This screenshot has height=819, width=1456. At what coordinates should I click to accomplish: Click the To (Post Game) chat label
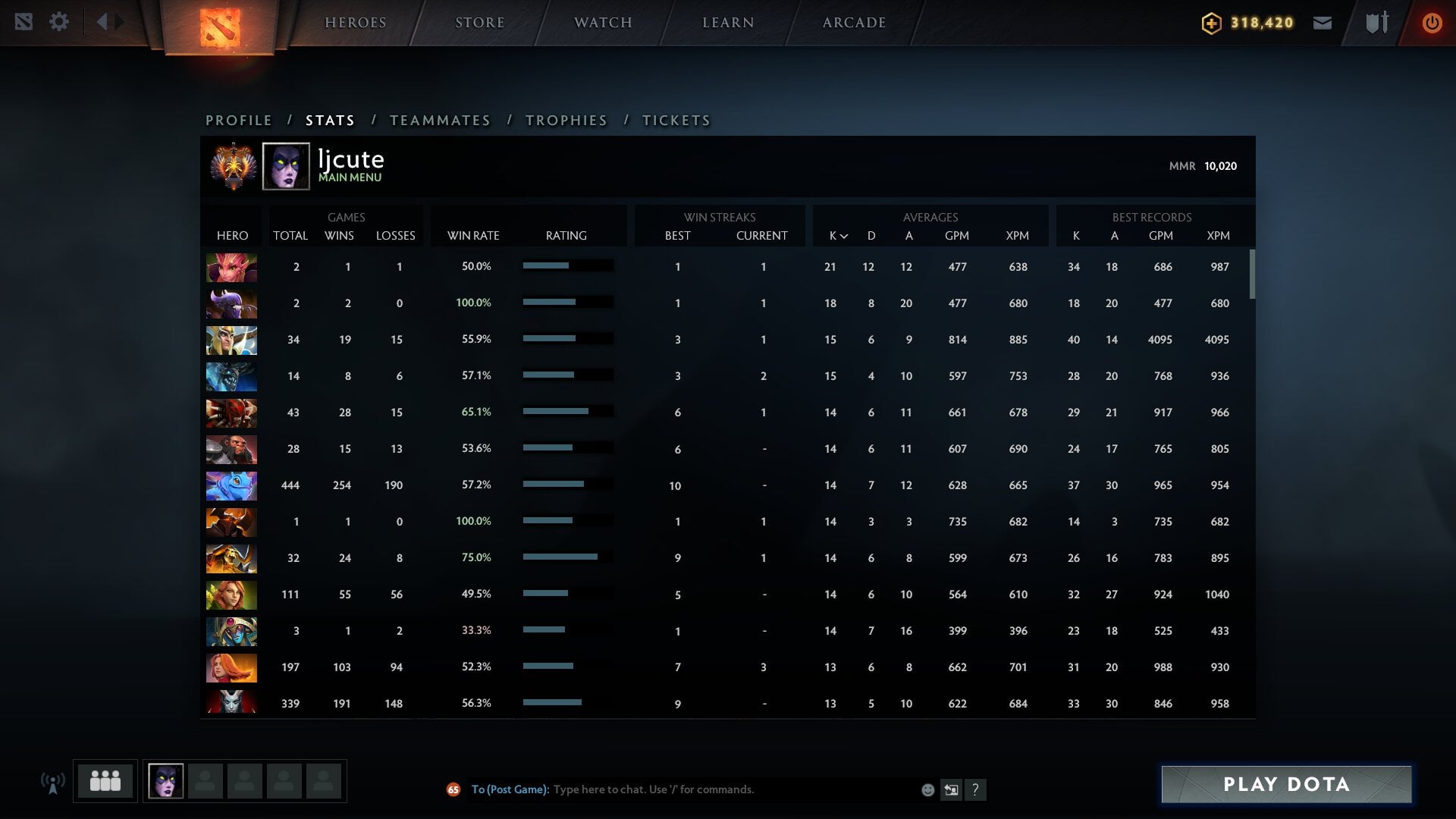510,789
